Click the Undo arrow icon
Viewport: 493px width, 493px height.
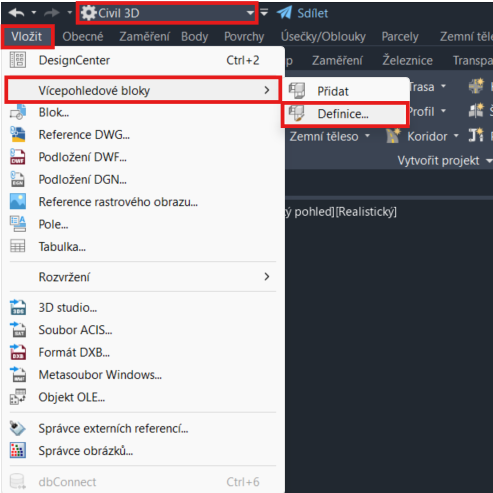(16, 13)
